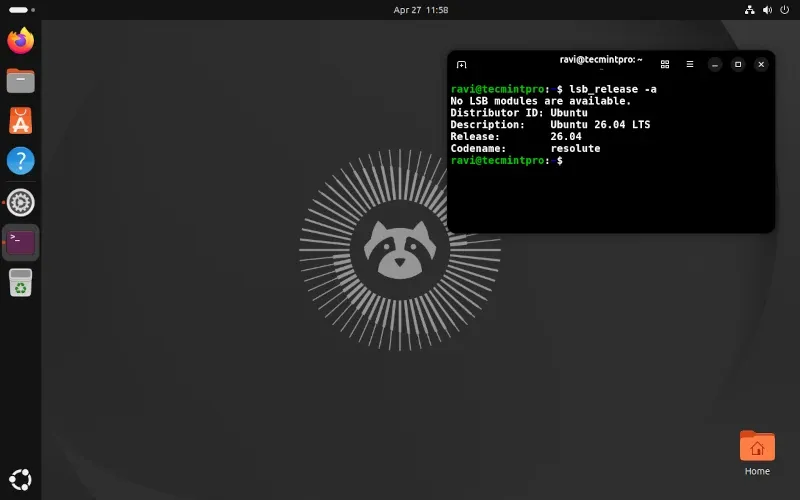Show applications using the Ubuntu logo button
800x500 pixels.
coord(20,479)
